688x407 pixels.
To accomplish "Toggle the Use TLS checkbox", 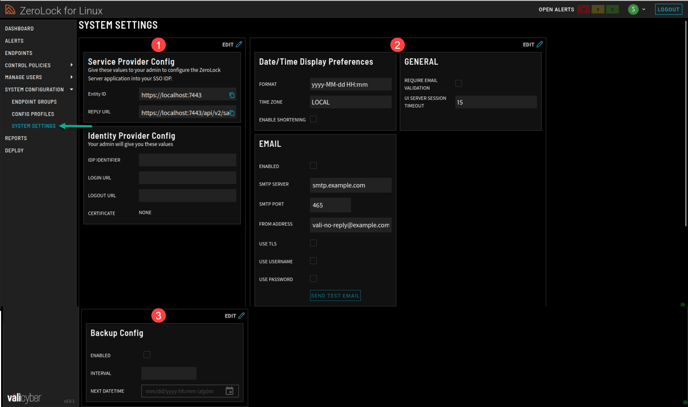I will tap(313, 243).
